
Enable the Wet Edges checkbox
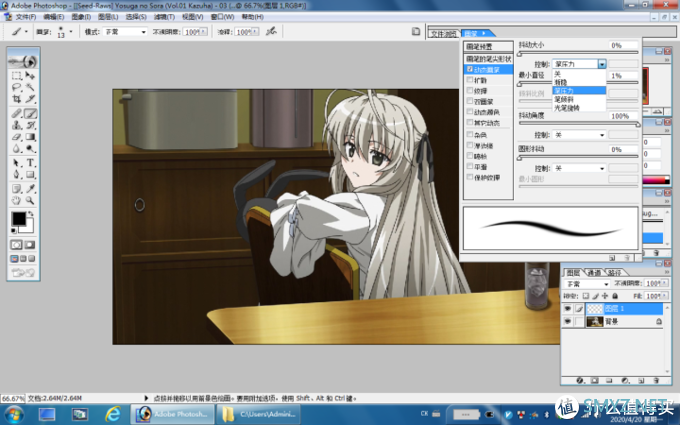click(x=470, y=145)
